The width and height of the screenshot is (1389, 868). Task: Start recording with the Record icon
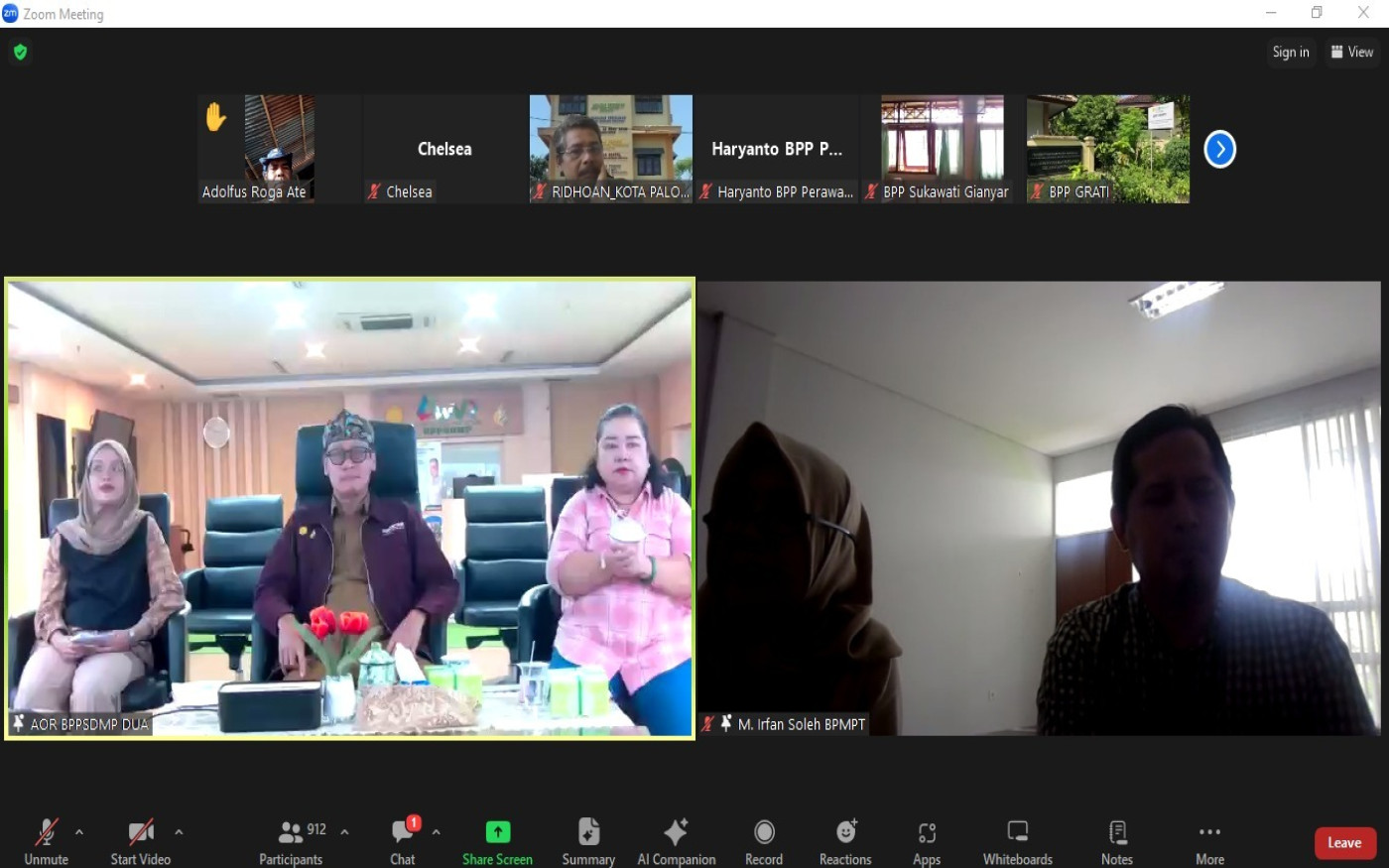pos(764,832)
